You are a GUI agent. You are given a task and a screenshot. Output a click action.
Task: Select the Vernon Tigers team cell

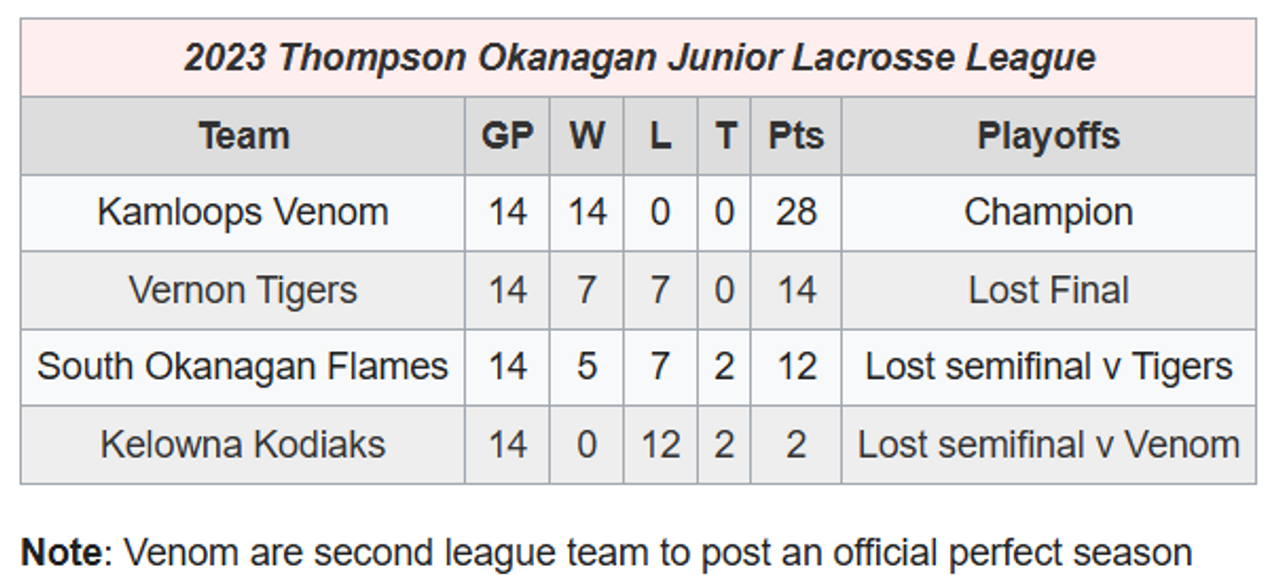(x=243, y=290)
